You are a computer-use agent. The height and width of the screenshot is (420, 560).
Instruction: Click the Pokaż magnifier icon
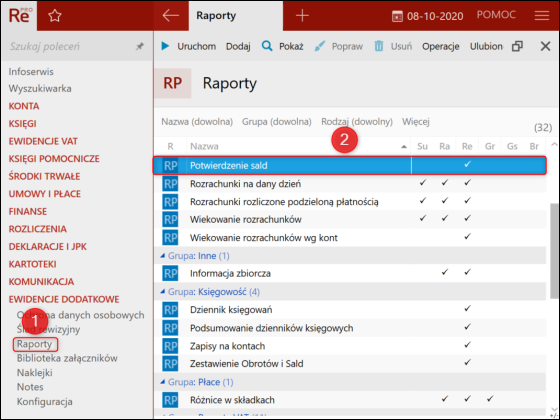(x=267, y=46)
